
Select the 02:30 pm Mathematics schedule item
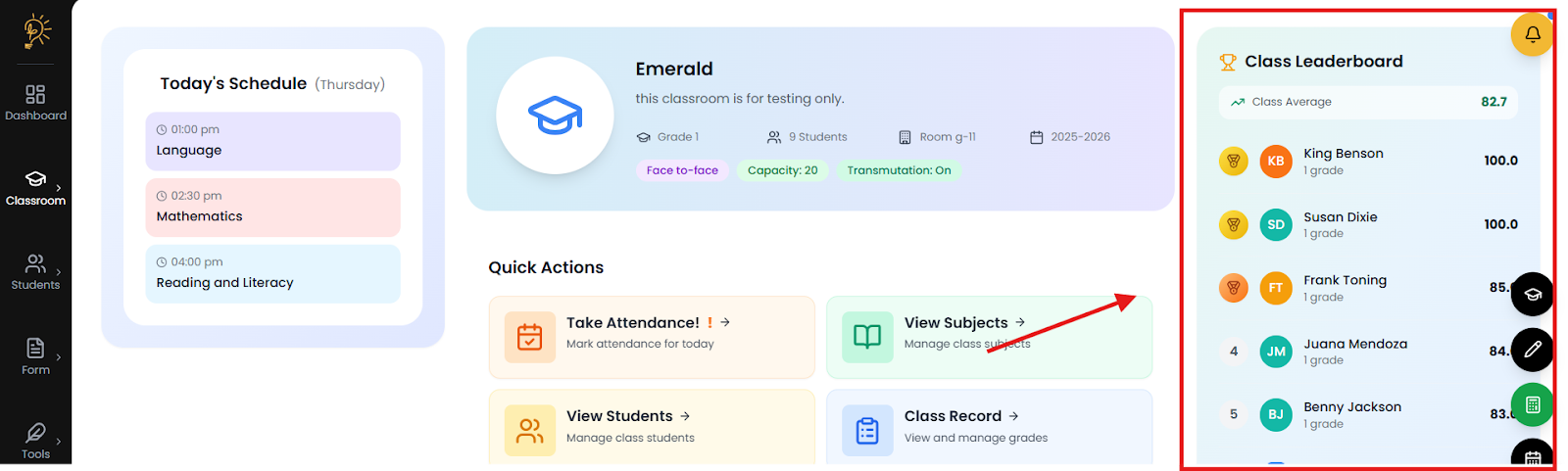pyautogui.click(x=272, y=207)
